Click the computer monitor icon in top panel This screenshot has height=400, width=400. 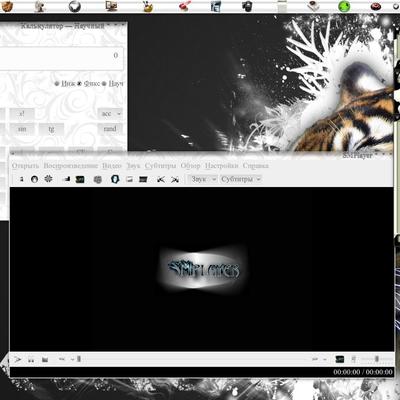(111, 6)
